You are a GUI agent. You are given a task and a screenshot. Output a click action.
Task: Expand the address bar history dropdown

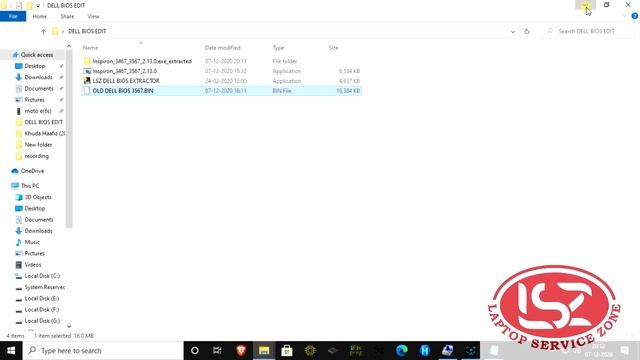[x=513, y=31]
